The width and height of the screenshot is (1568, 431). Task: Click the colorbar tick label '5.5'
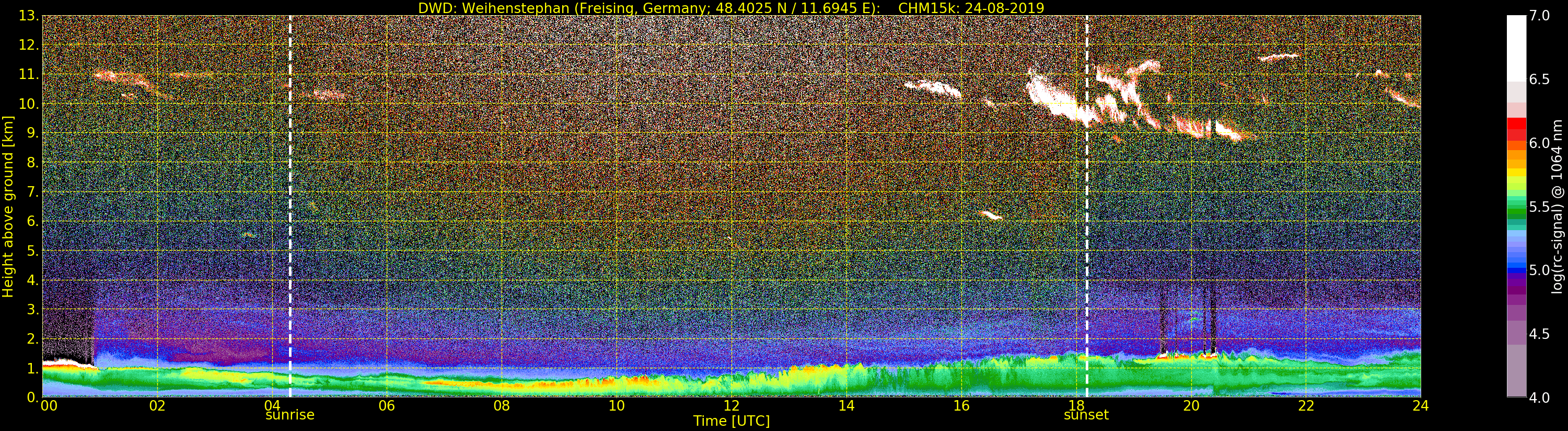1539,207
